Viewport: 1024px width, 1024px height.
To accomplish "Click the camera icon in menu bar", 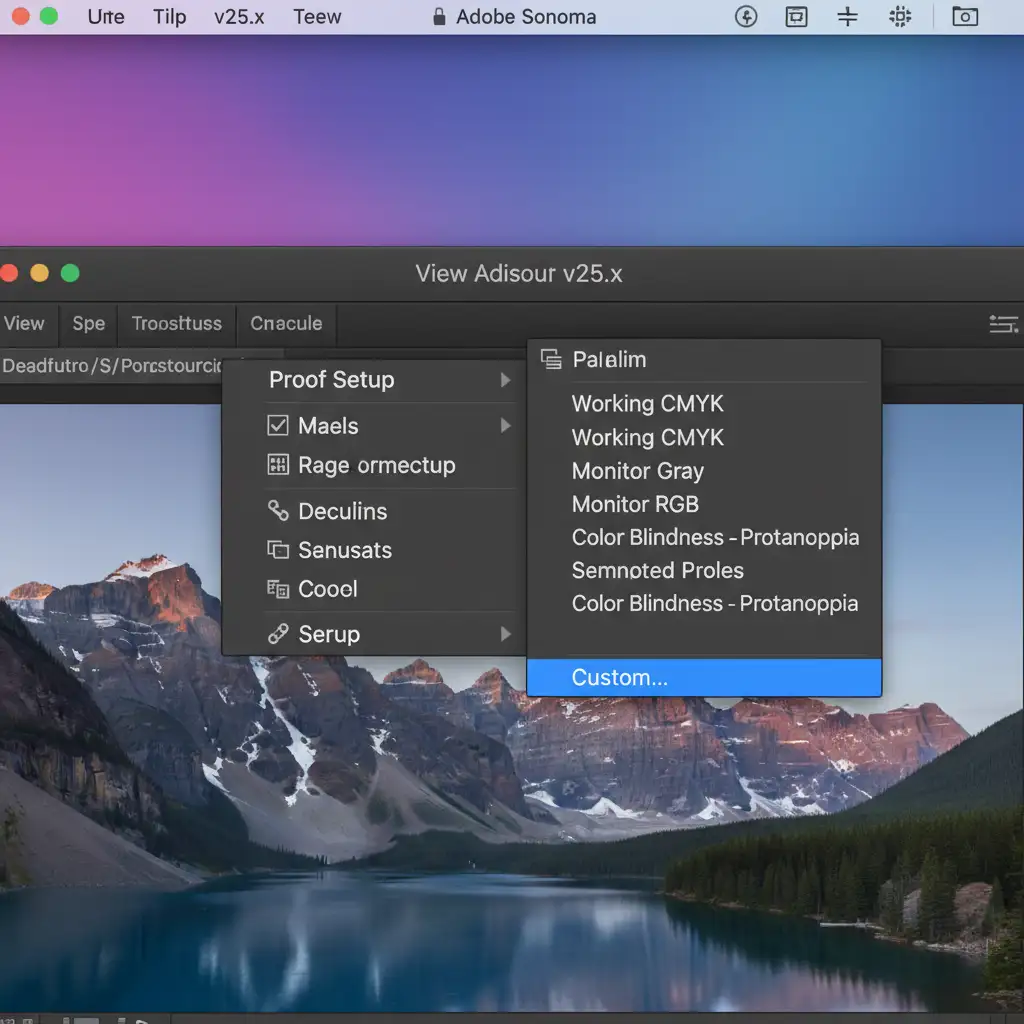I will tap(964, 17).
